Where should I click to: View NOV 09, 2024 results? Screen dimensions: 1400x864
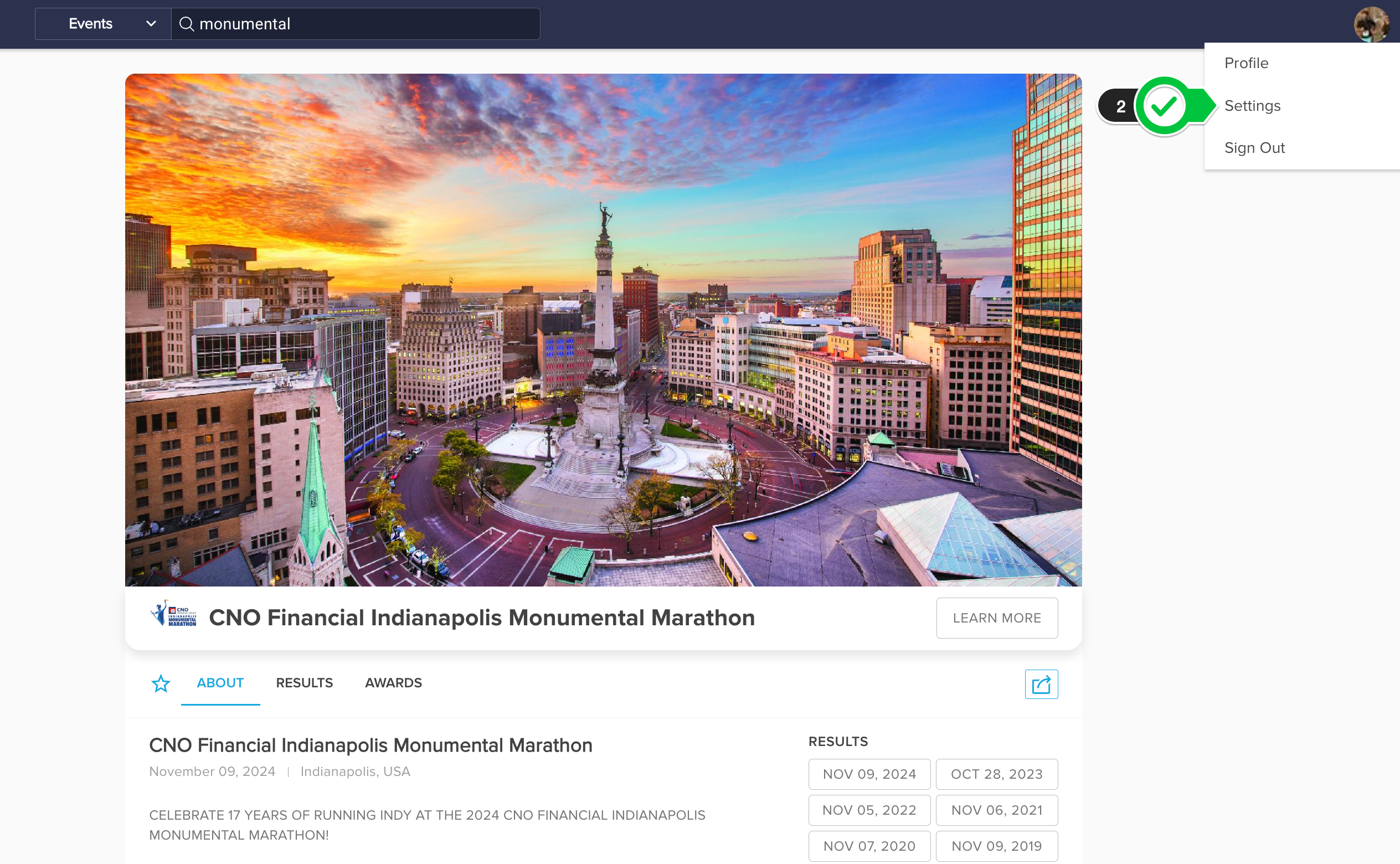click(869, 774)
